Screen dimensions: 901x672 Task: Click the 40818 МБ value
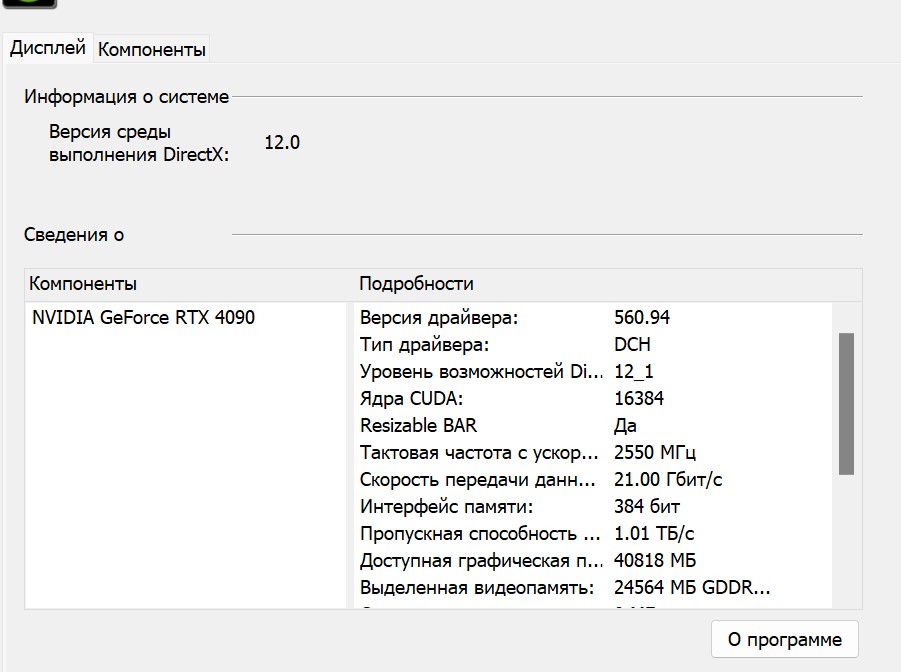655,560
